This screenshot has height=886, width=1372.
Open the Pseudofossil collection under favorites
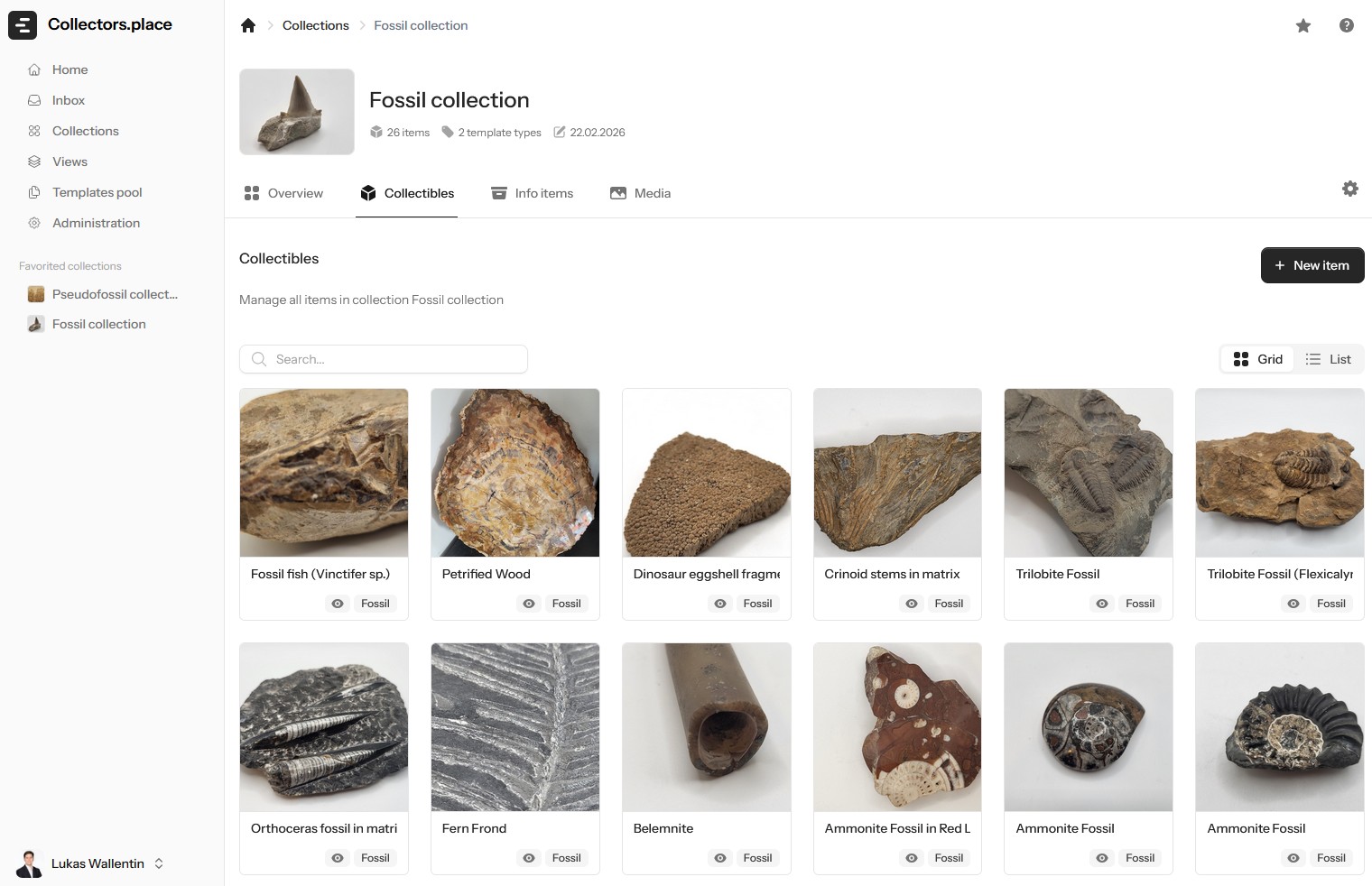pyautogui.click(x=114, y=294)
